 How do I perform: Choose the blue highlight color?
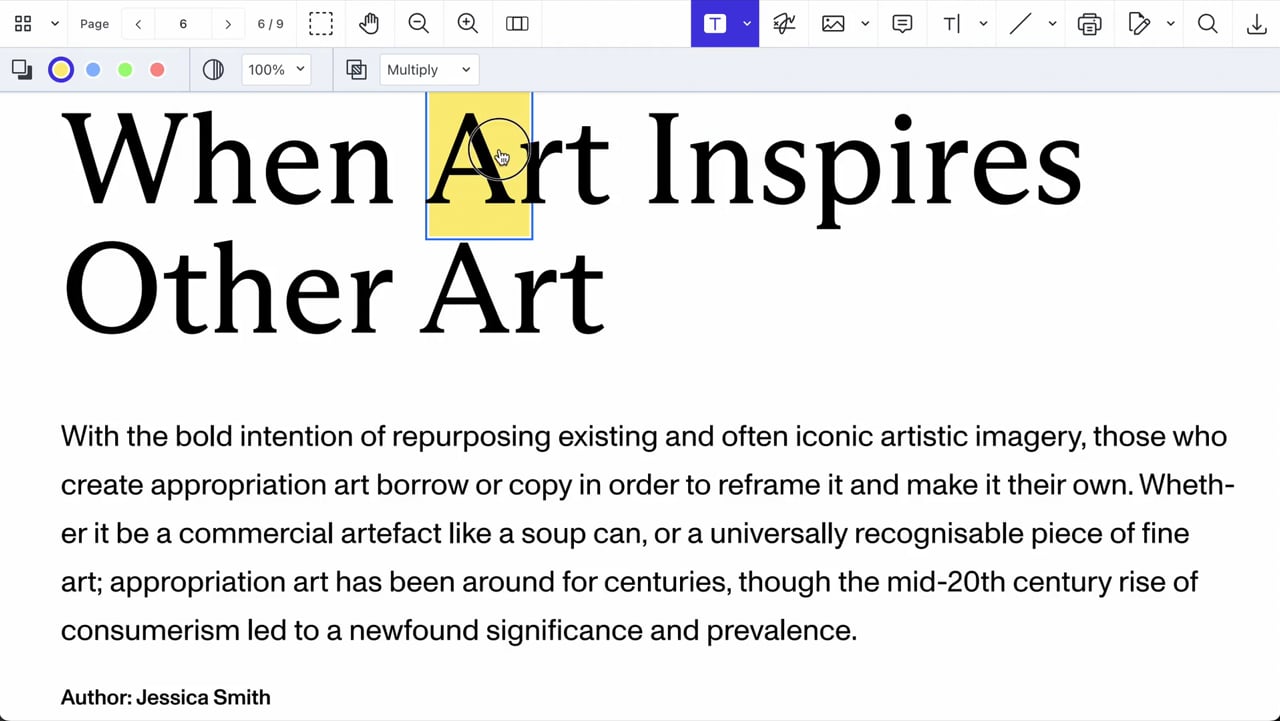coord(93,70)
